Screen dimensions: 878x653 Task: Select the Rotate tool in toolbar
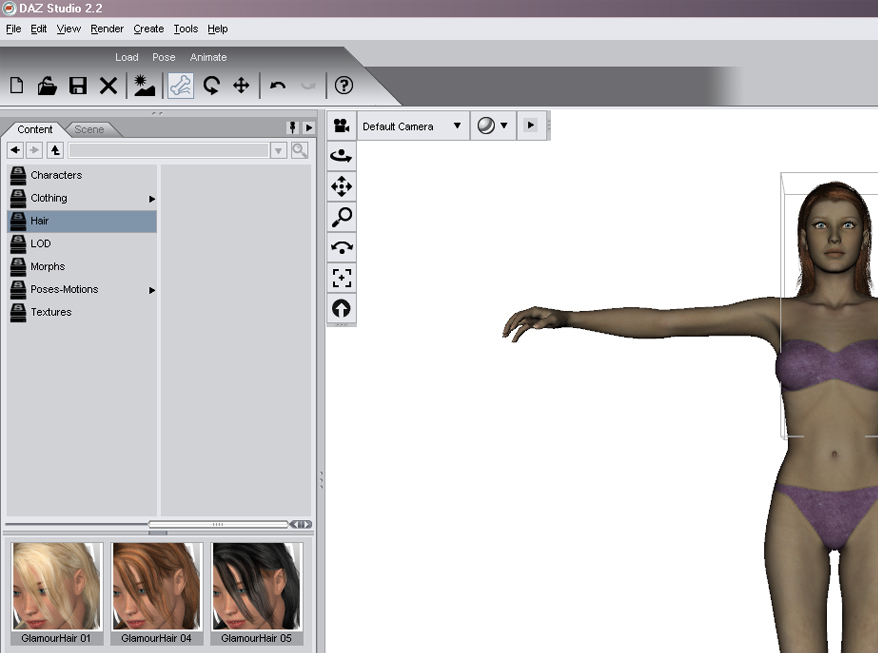tap(211, 86)
